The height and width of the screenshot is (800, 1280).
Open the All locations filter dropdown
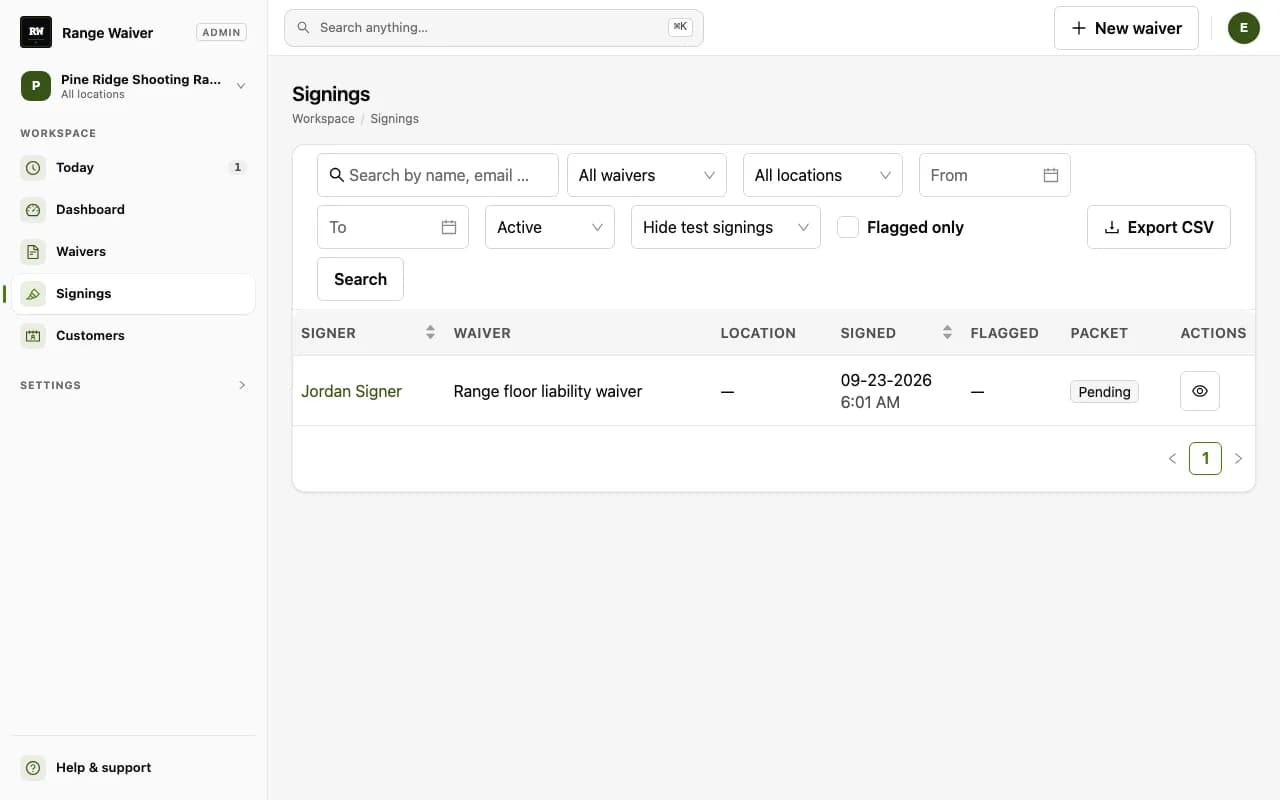(823, 175)
